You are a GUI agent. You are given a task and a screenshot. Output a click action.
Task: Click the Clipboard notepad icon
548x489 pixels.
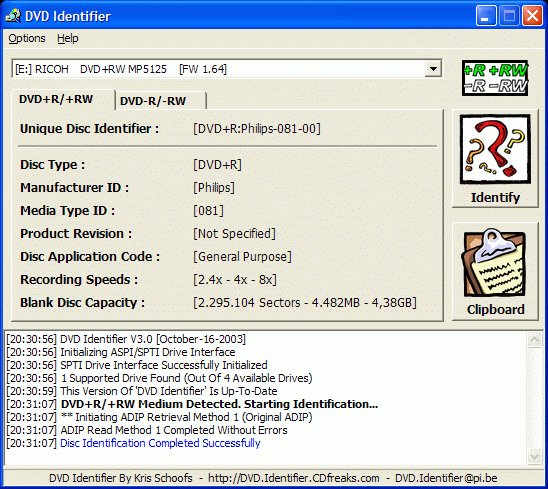click(x=494, y=263)
